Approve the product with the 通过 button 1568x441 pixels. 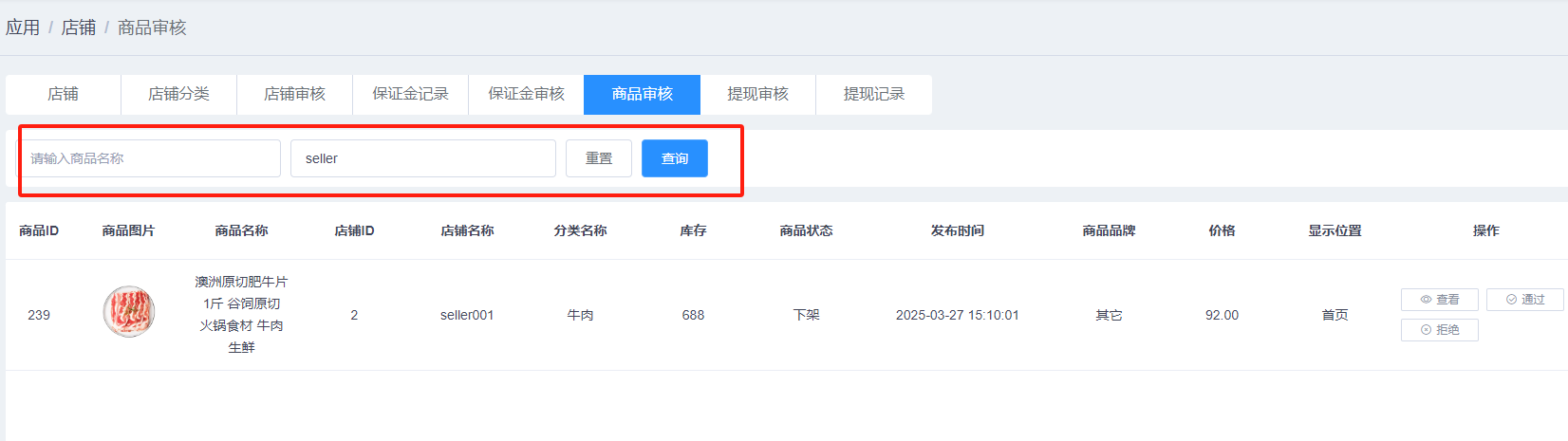pyautogui.click(x=1524, y=300)
